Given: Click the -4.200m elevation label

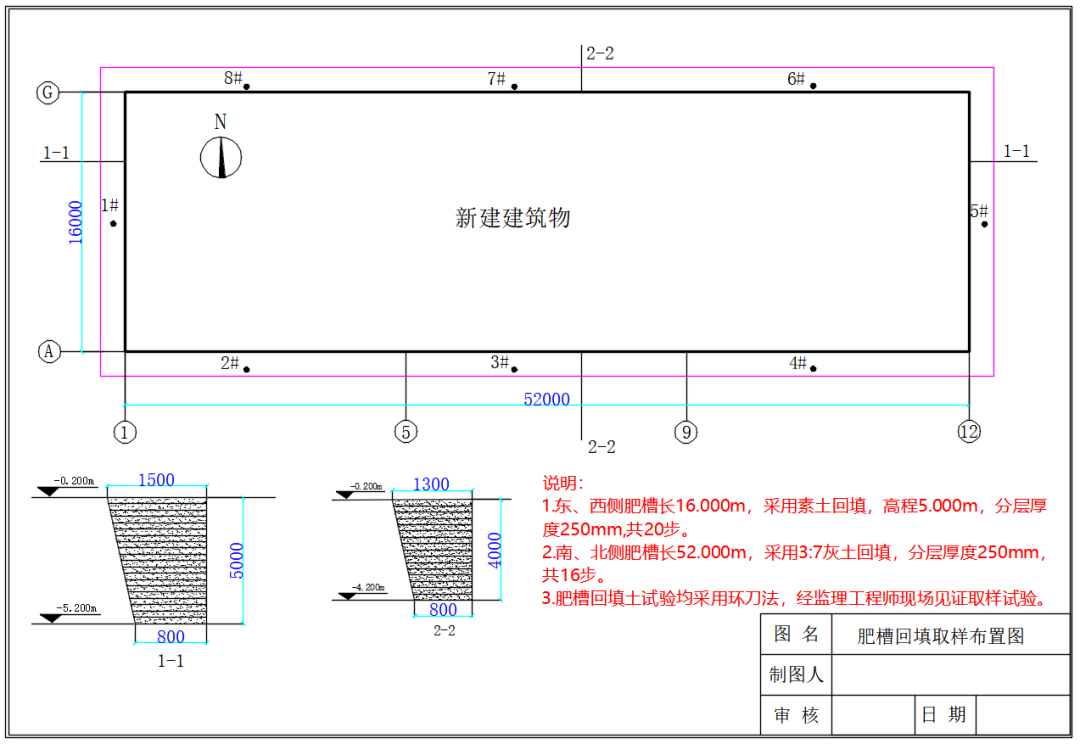Looking at the screenshot, I should 368,588.
